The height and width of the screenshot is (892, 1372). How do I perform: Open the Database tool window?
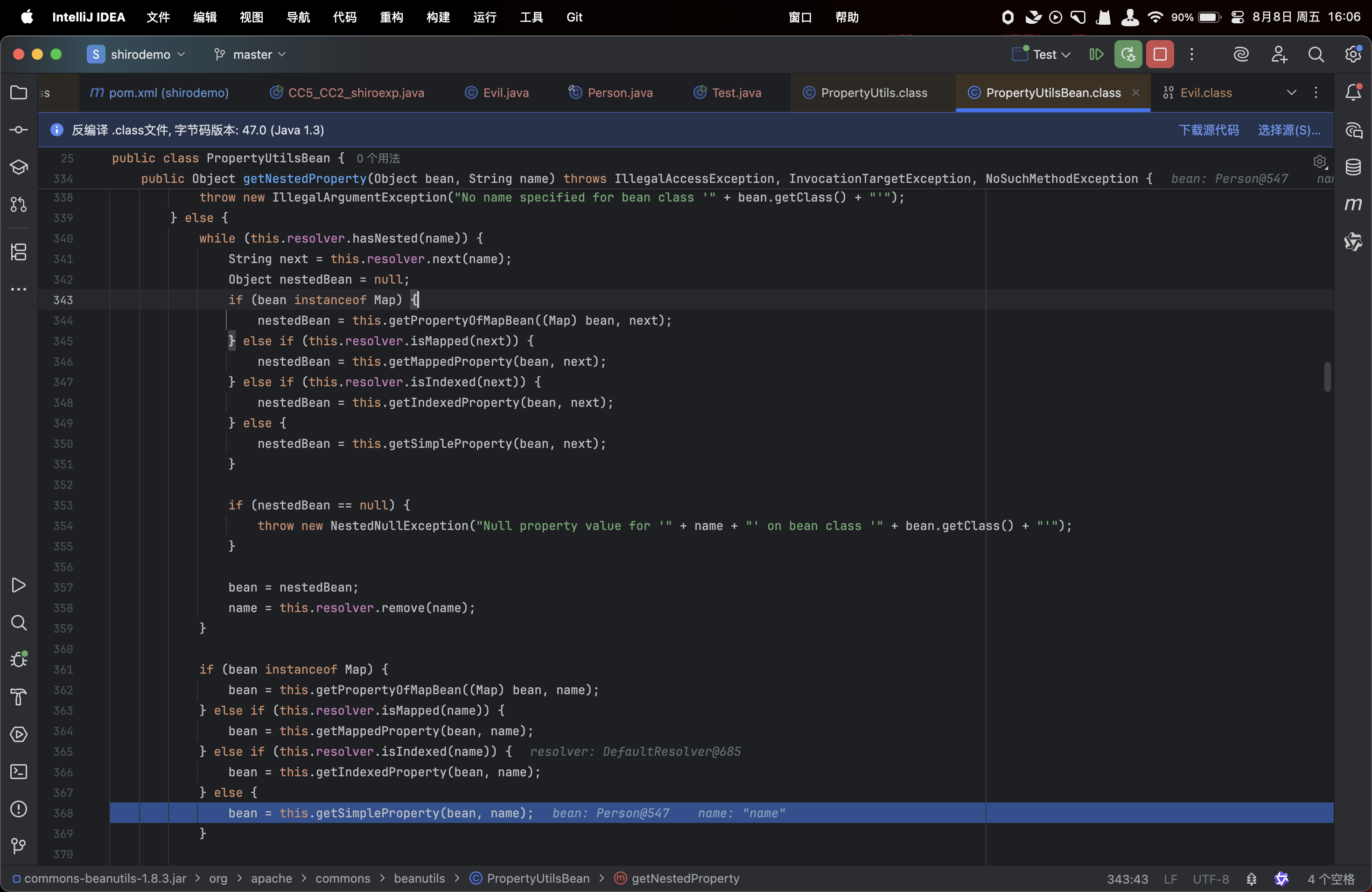click(1352, 167)
